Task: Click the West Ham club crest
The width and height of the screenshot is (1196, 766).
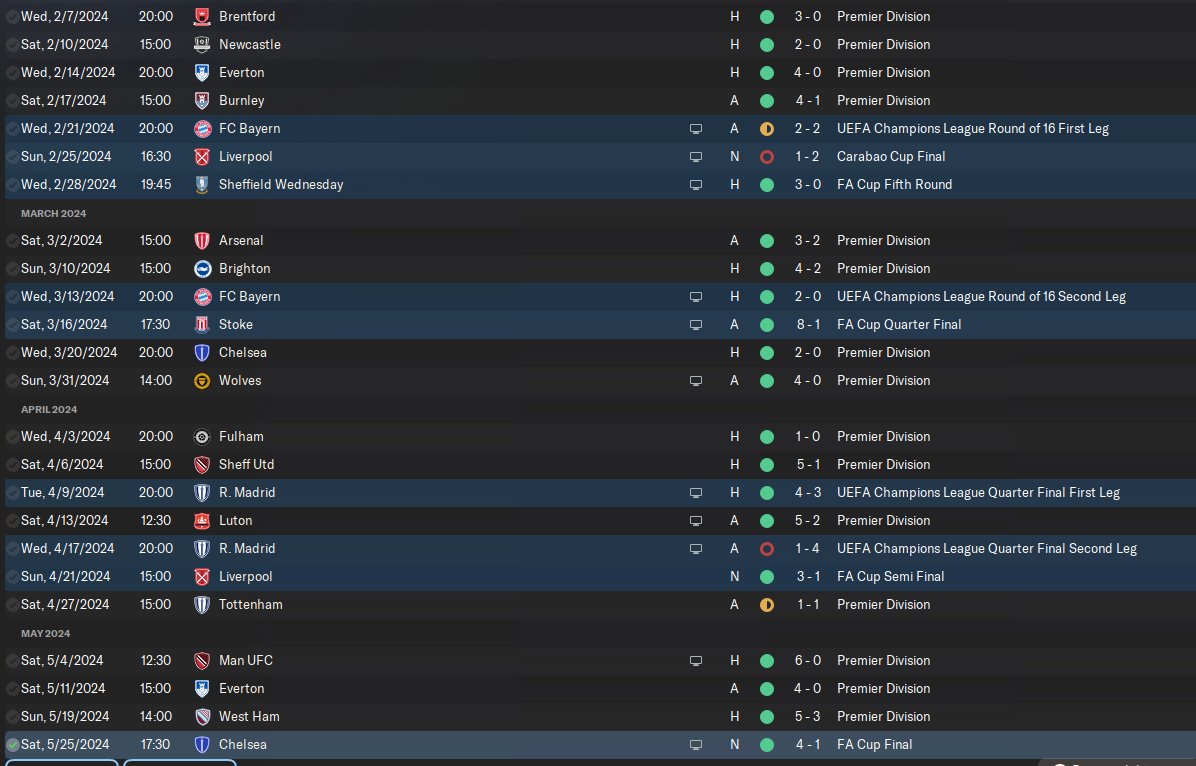Action: click(202, 717)
